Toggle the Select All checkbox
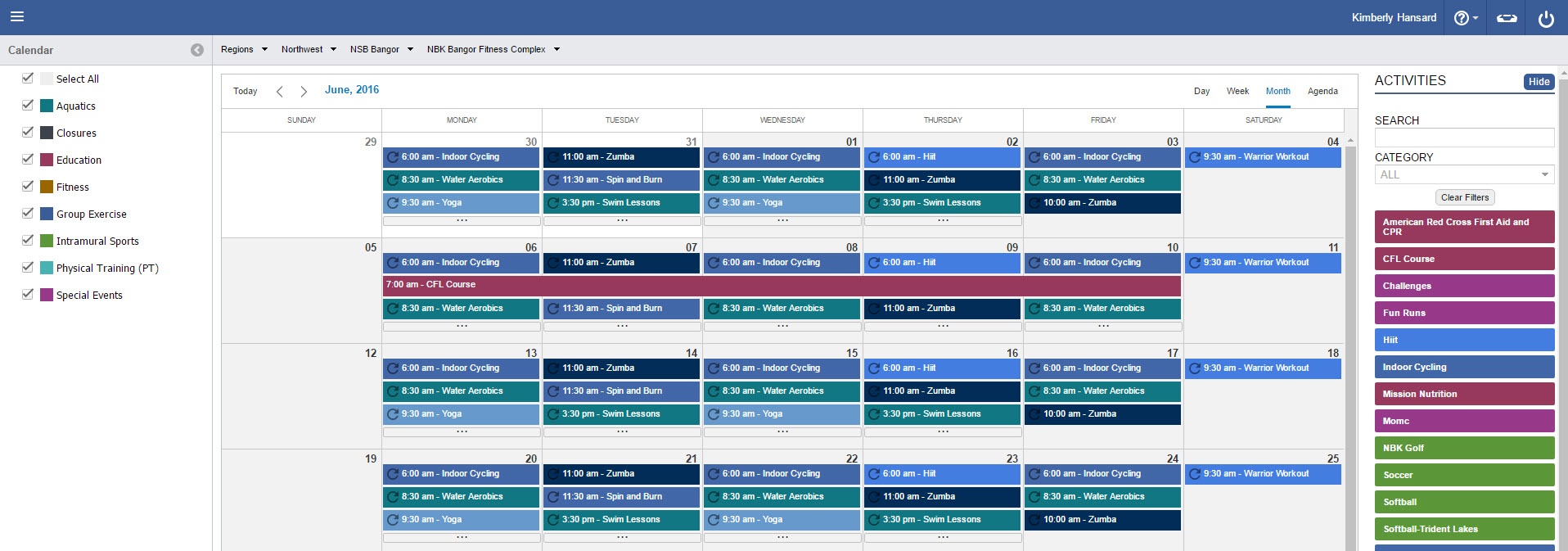The height and width of the screenshot is (551, 1568). 28,78
